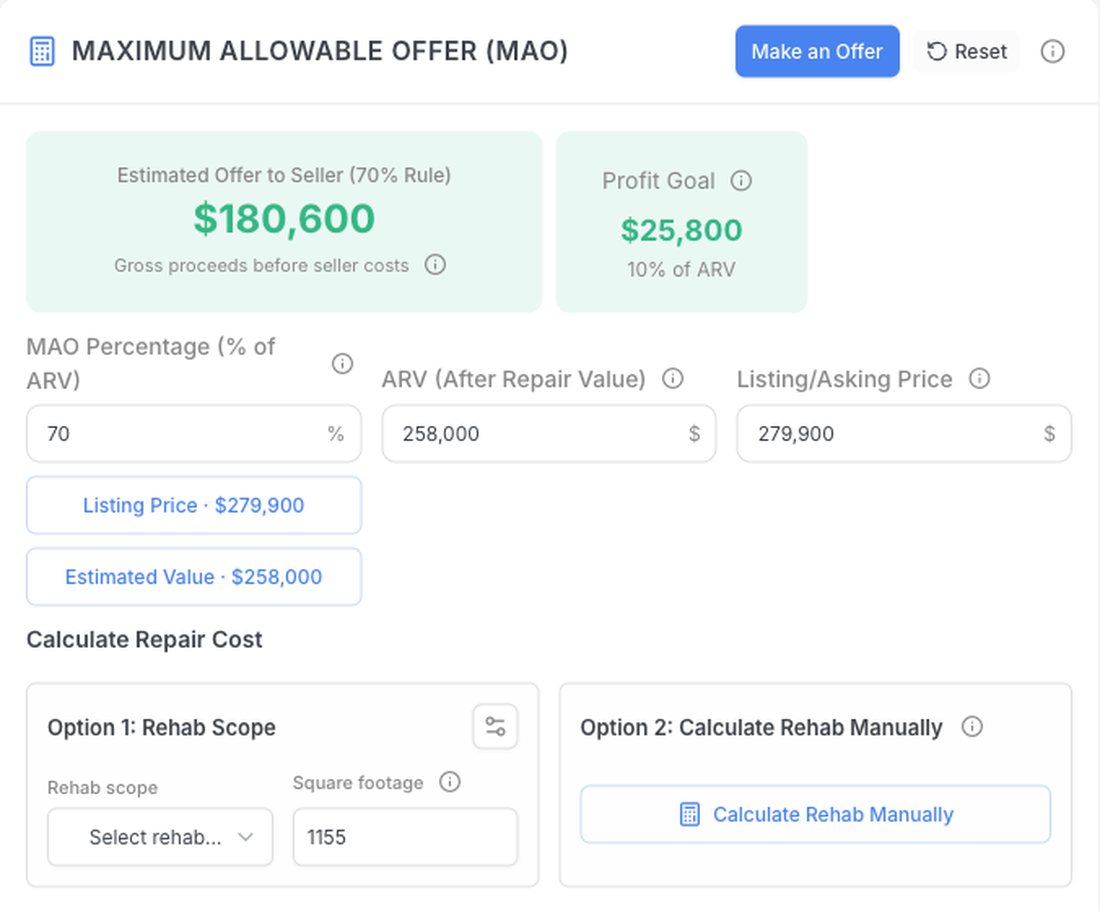The image size is (1100, 911).
Task: Open rehab scope settings sliders icon
Action: point(495,726)
